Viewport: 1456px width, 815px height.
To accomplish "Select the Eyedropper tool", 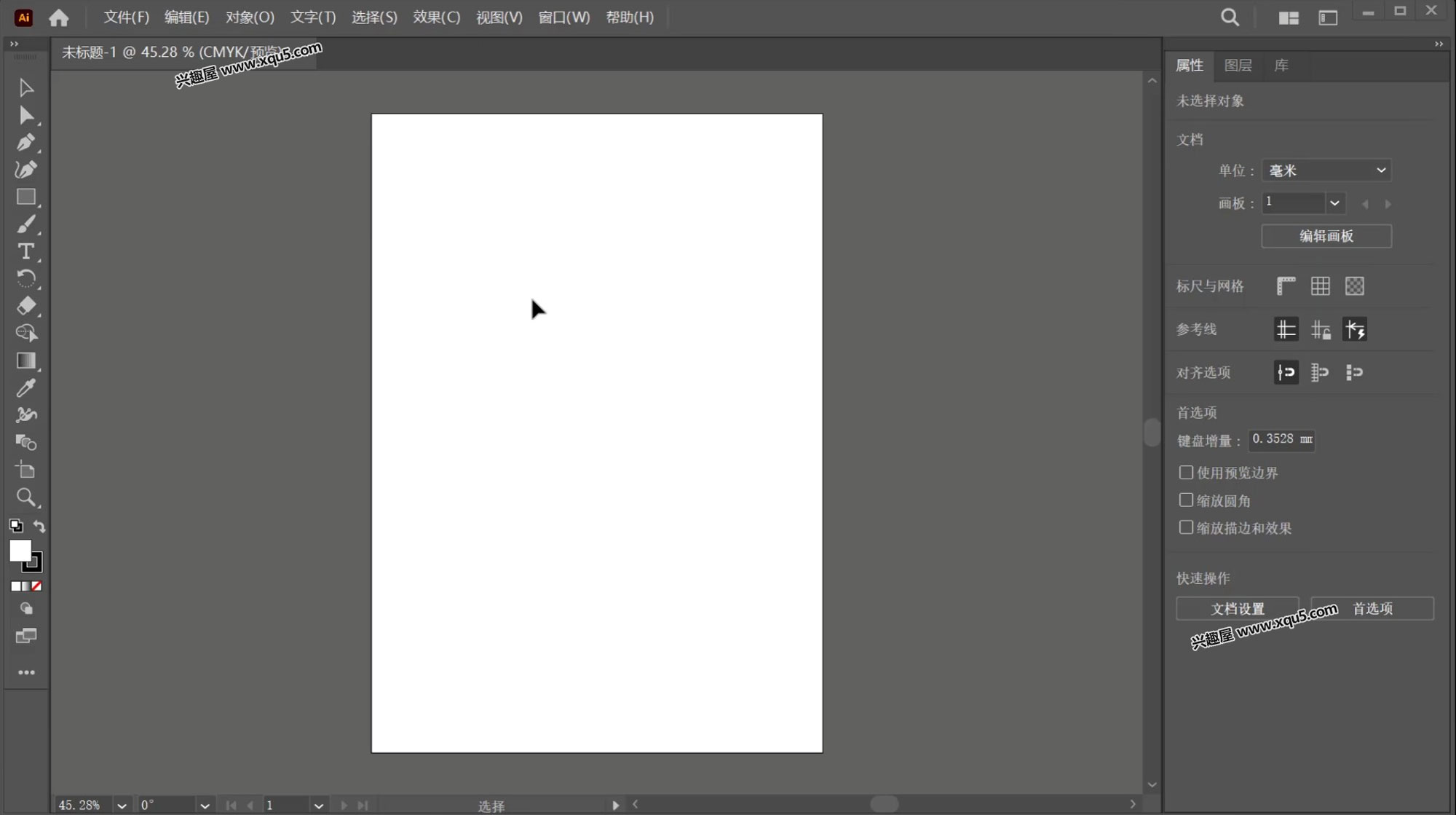I will [26, 387].
